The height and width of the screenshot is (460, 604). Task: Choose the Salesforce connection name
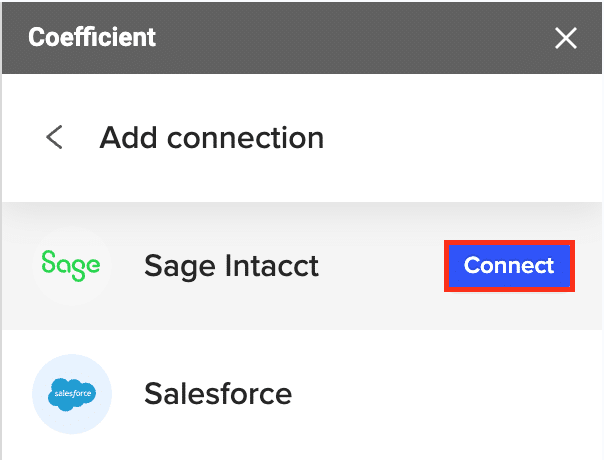[x=218, y=393]
